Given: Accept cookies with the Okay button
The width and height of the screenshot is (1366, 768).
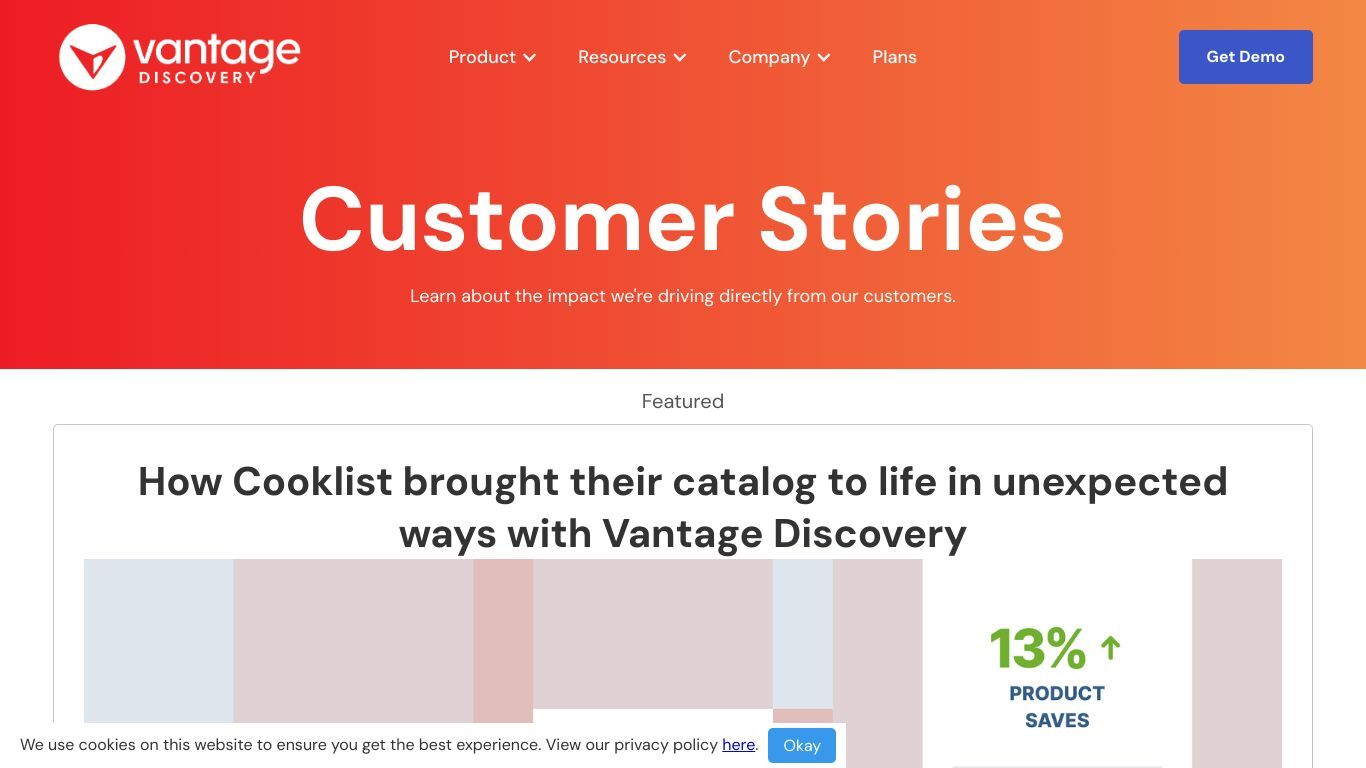Looking at the screenshot, I should [x=802, y=745].
